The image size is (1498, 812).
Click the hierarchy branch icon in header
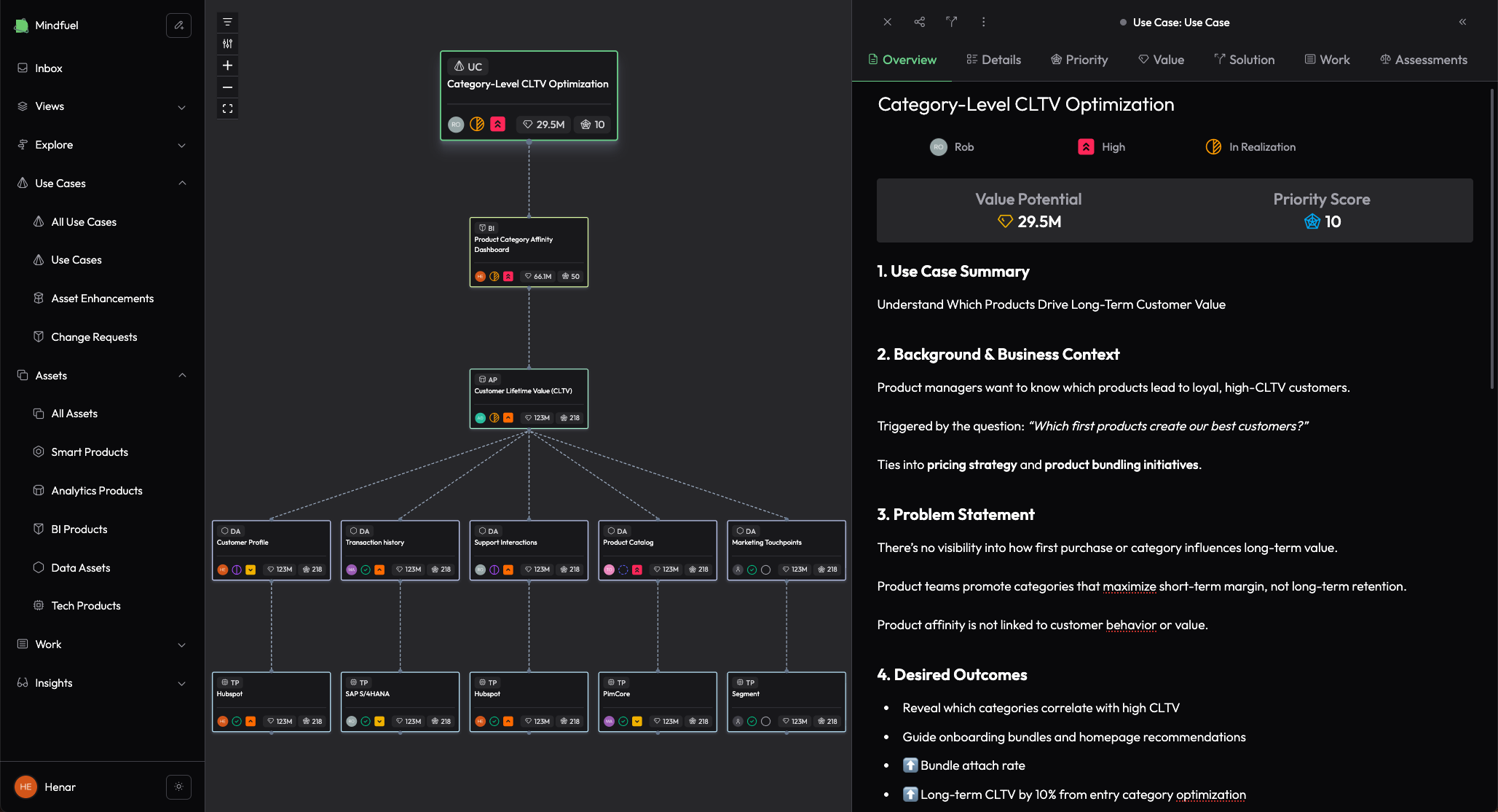[x=951, y=22]
